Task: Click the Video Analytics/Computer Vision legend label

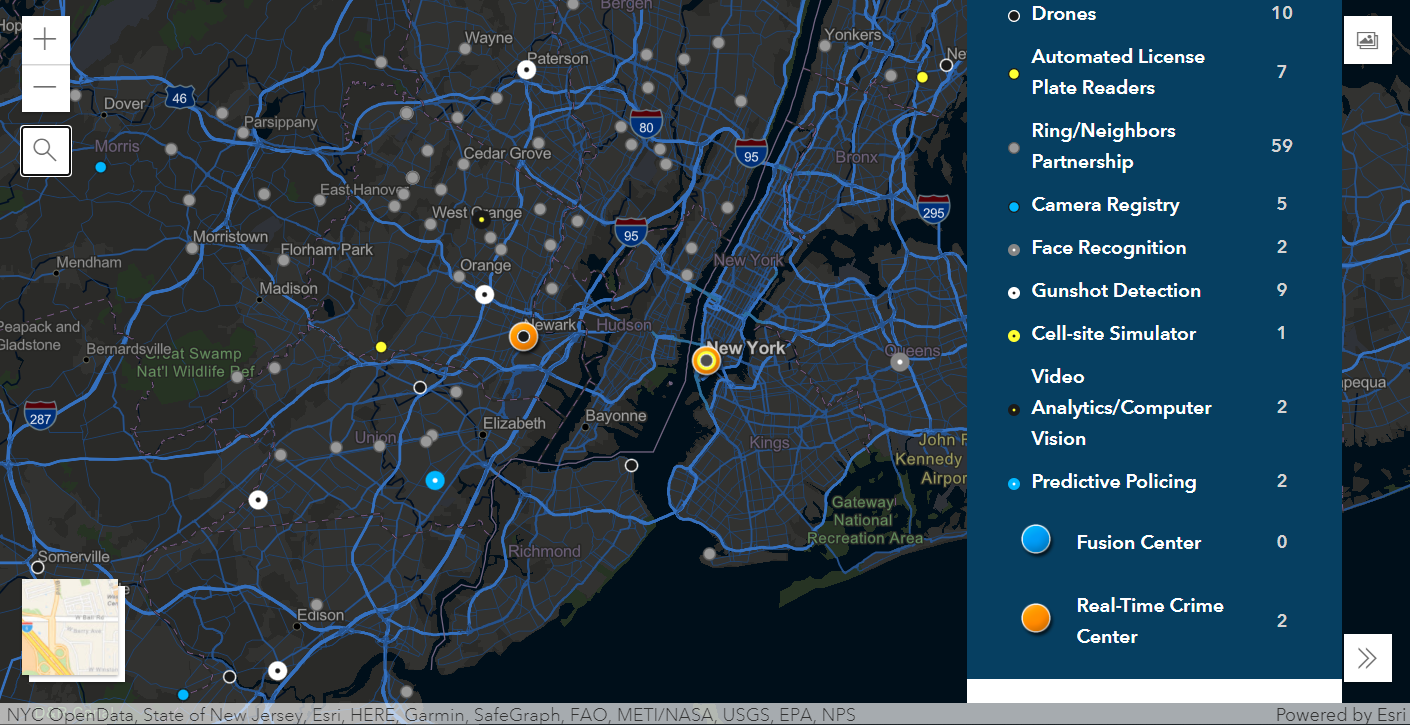Action: (x=1122, y=407)
